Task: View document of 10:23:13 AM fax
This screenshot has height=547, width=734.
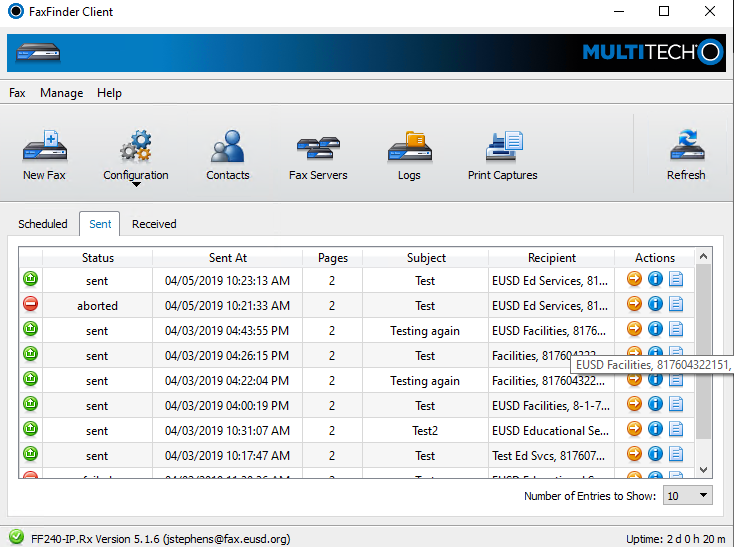Action: point(676,279)
